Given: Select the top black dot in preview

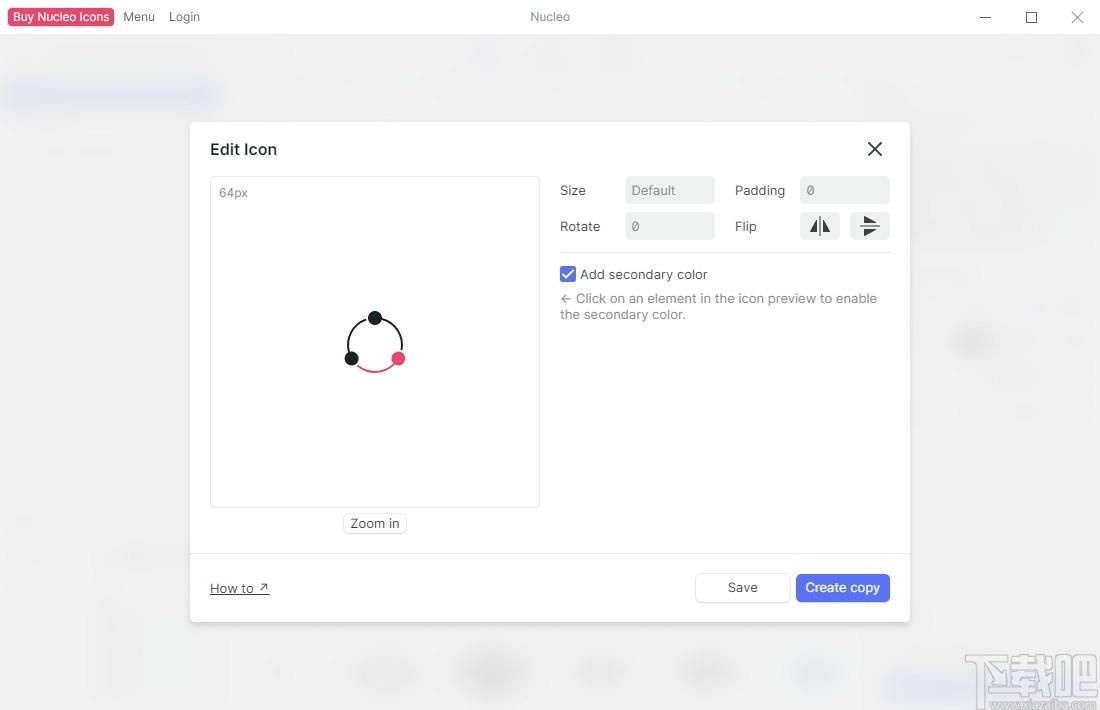Looking at the screenshot, I should pyautogui.click(x=375, y=318).
